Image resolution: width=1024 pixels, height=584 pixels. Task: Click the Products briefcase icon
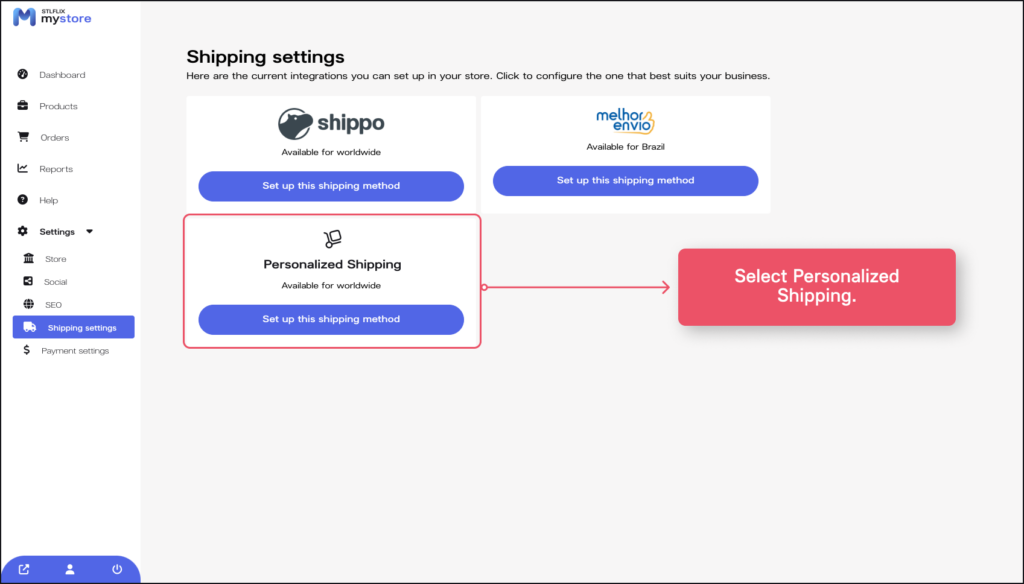point(23,106)
